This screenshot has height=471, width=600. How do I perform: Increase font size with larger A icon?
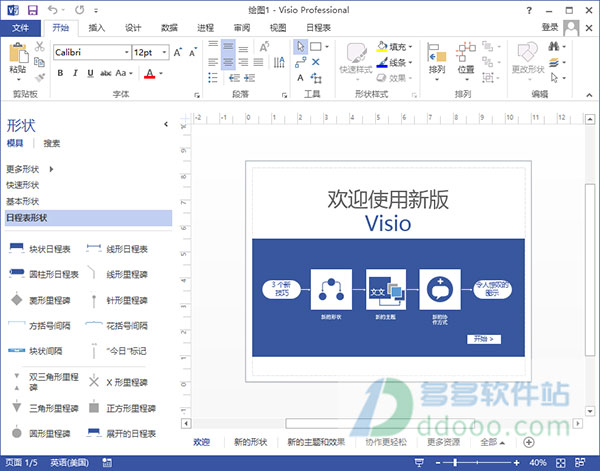tap(178, 52)
